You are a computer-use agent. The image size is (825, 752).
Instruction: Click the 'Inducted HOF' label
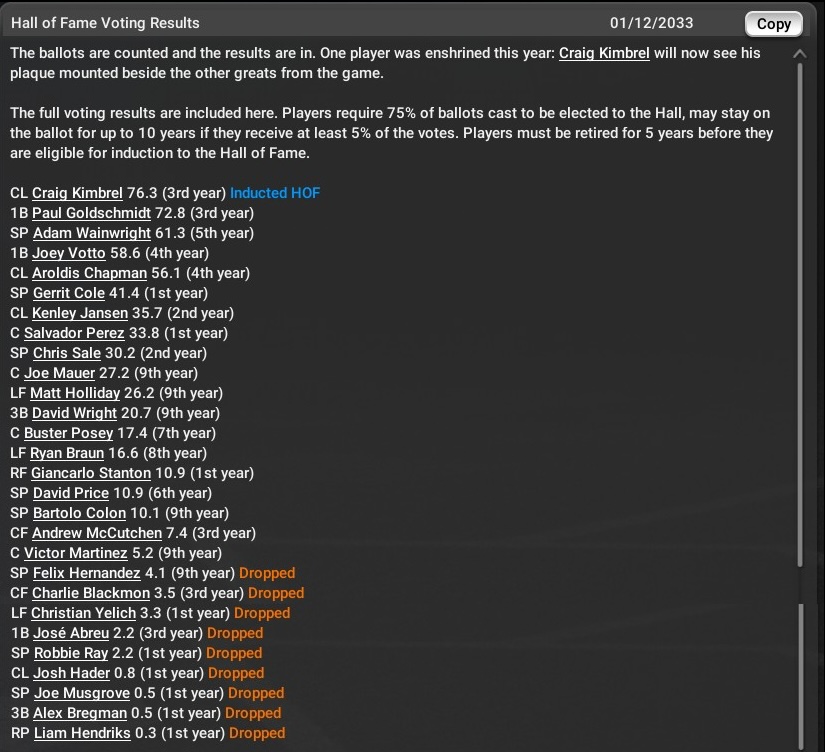point(275,193)
